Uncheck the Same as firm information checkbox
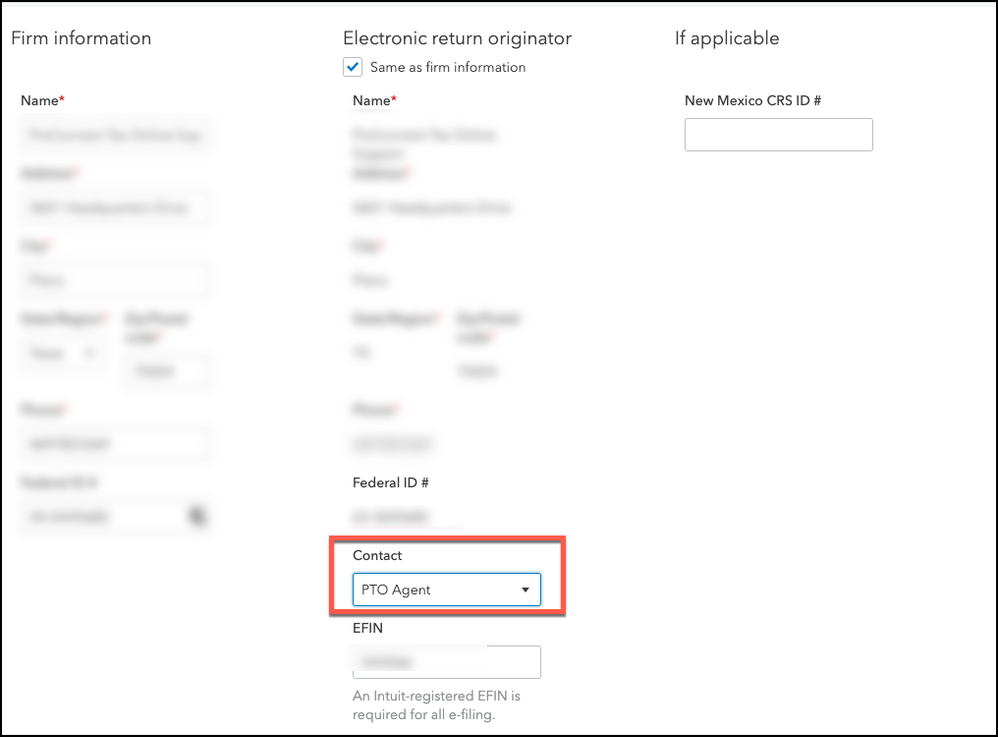Screen dimensions: 998x737 [352, 67]
